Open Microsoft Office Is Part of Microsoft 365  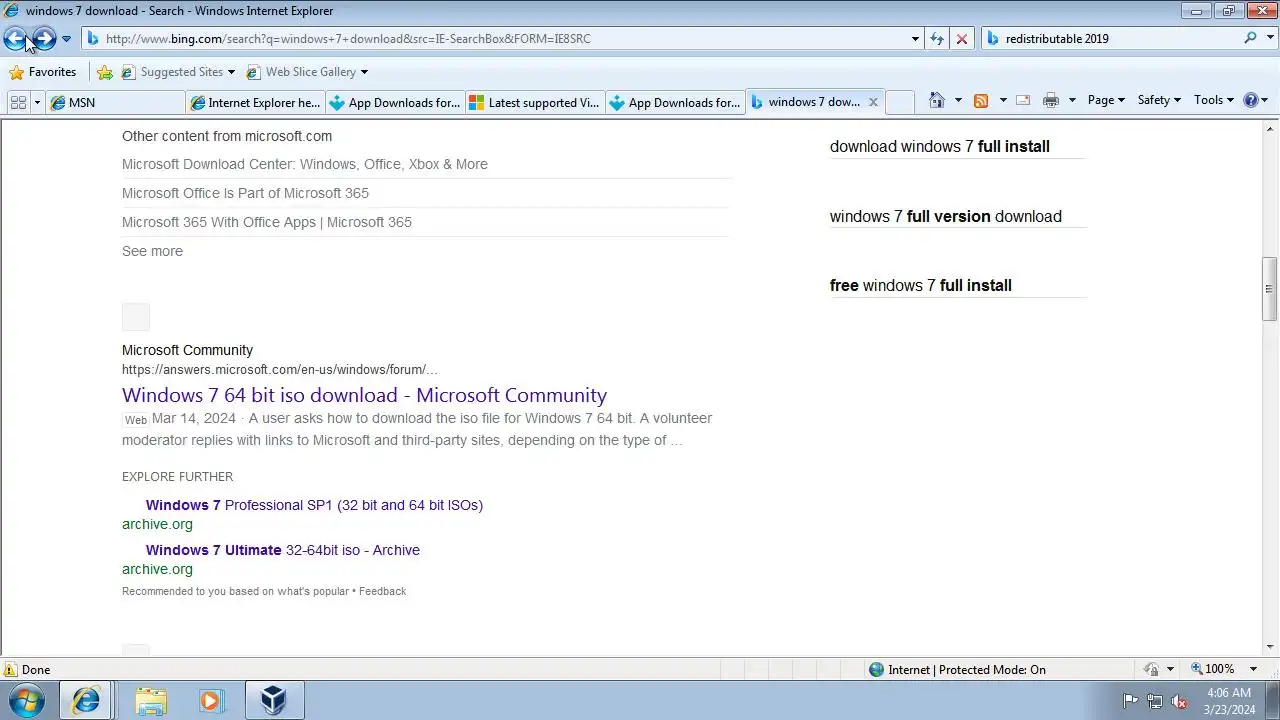pos(245,193)
